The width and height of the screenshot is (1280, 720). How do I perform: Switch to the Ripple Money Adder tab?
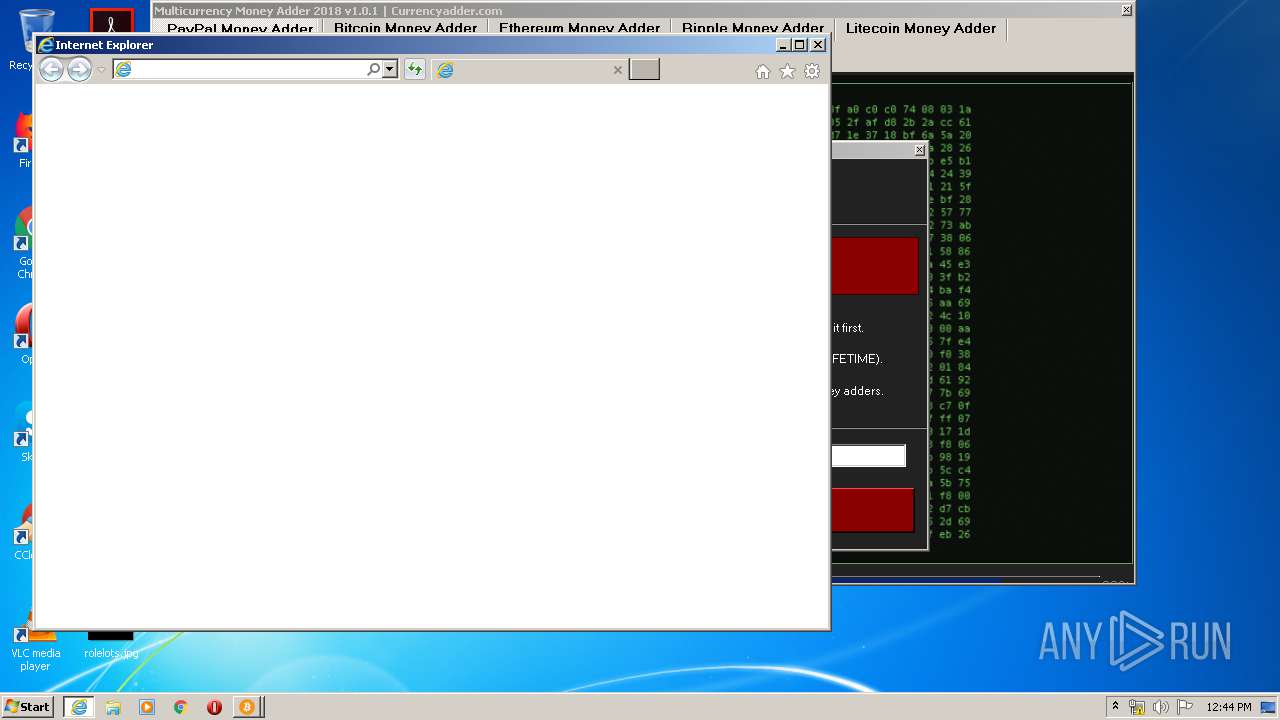click(753, 28)
